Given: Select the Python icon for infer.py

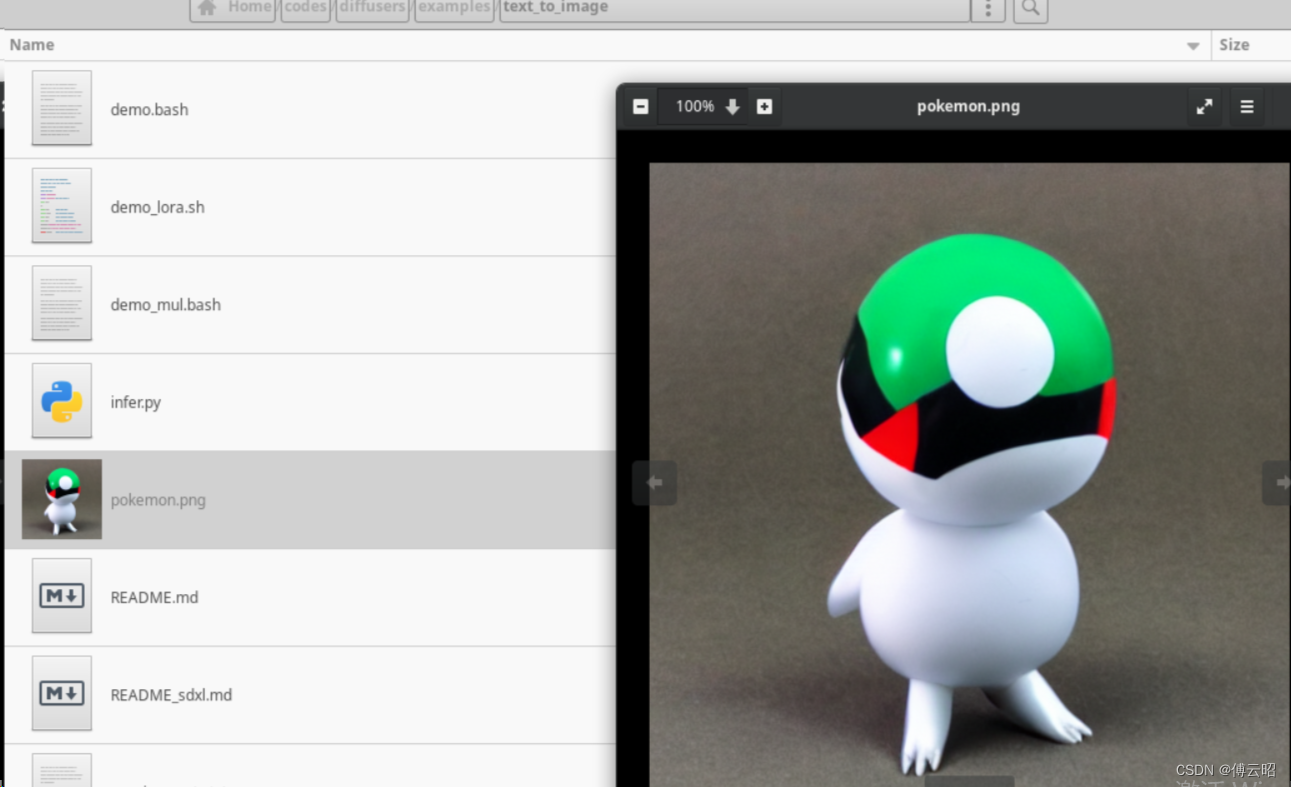Looking at the screenshot, I should (61, 401).
